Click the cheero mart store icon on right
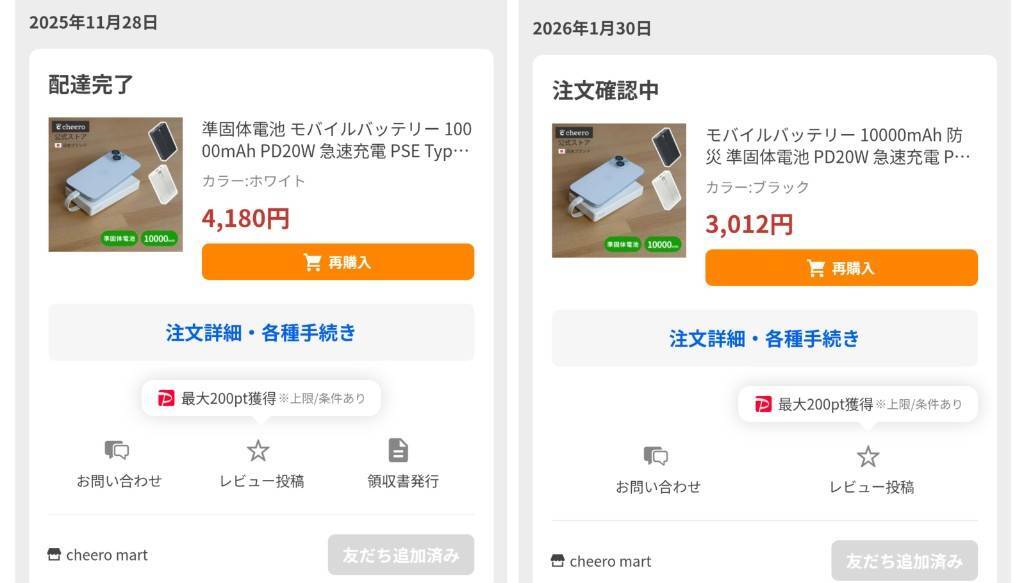Image resolution: width=1024 pixels, height=583 pixels. [x=558, y=561]
